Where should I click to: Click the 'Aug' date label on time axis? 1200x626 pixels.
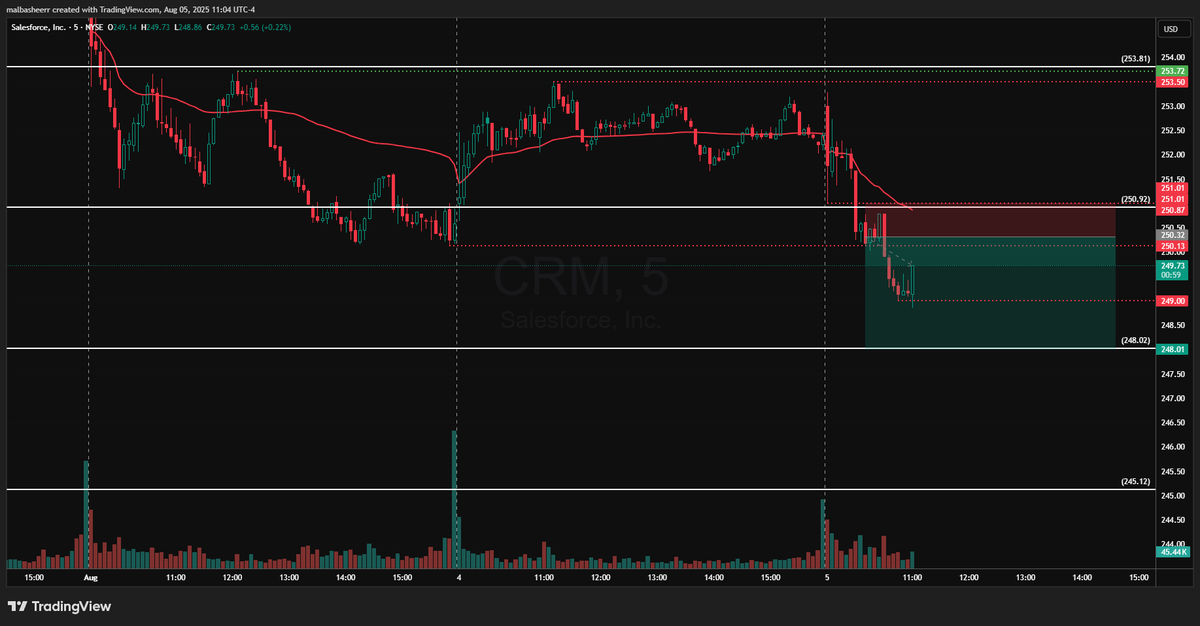click(90, 577)
